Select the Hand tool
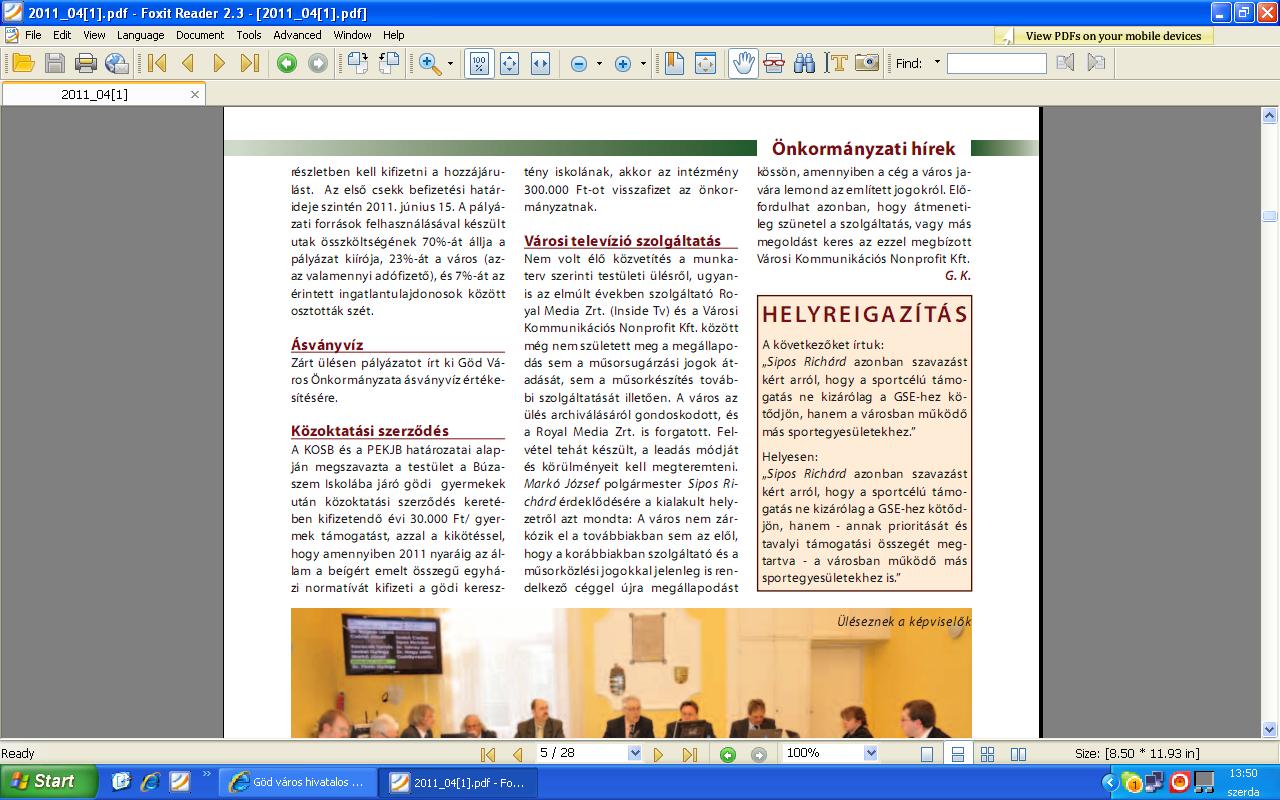This screenshot has height=800, width=1280. 742,64
